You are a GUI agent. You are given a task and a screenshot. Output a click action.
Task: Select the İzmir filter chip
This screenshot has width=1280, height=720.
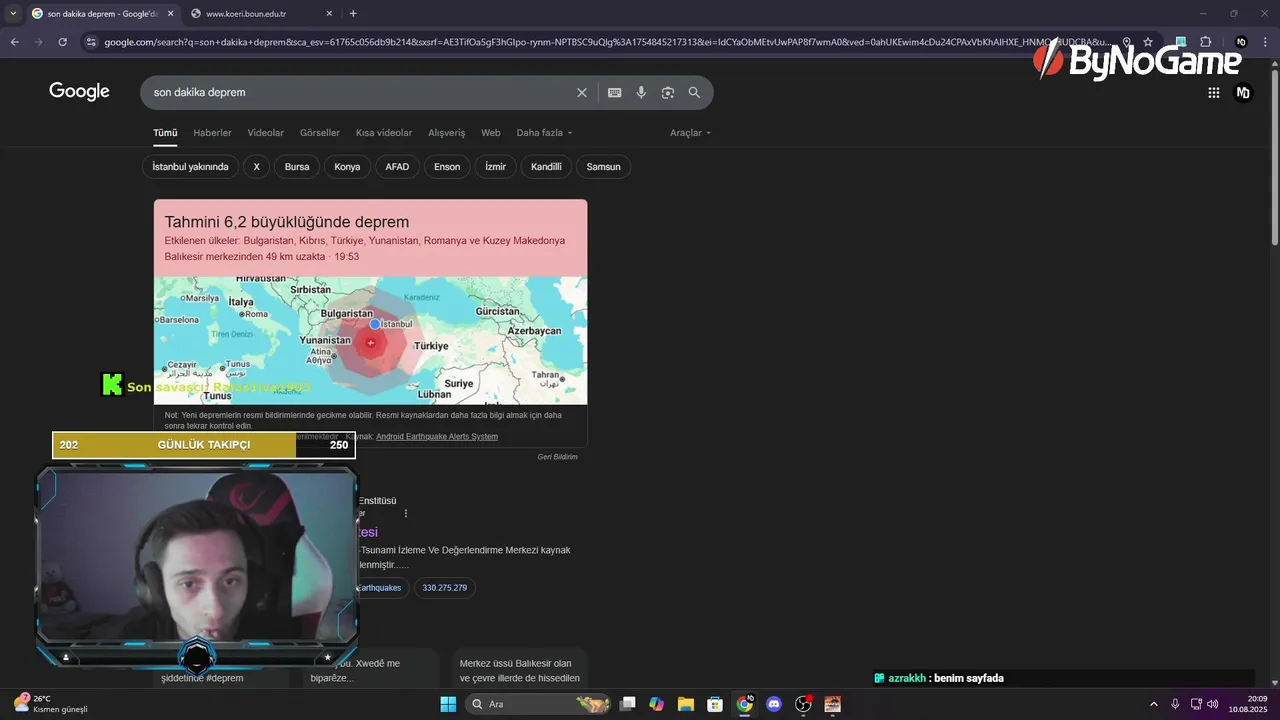(x=496, y=167)
